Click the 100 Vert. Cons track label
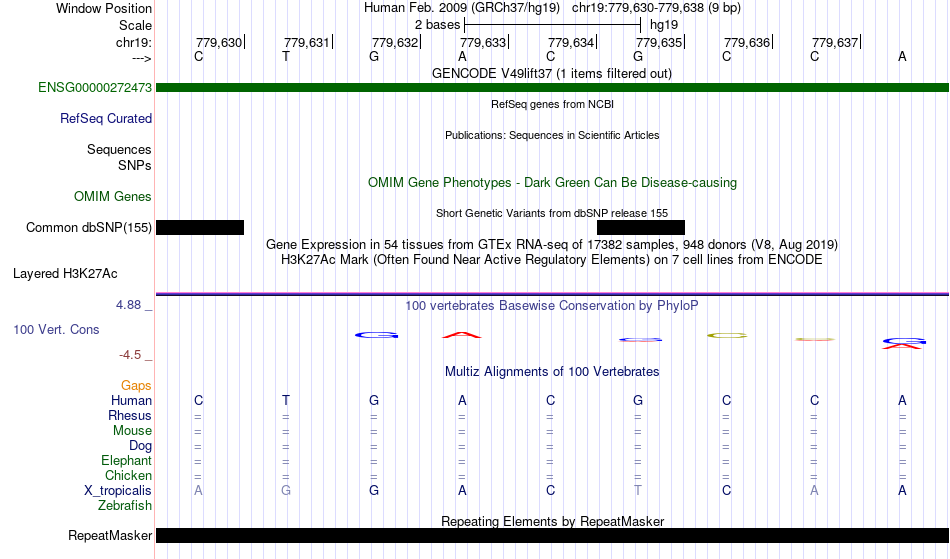Viewport: 950px width, 559px height. point(56,329)
